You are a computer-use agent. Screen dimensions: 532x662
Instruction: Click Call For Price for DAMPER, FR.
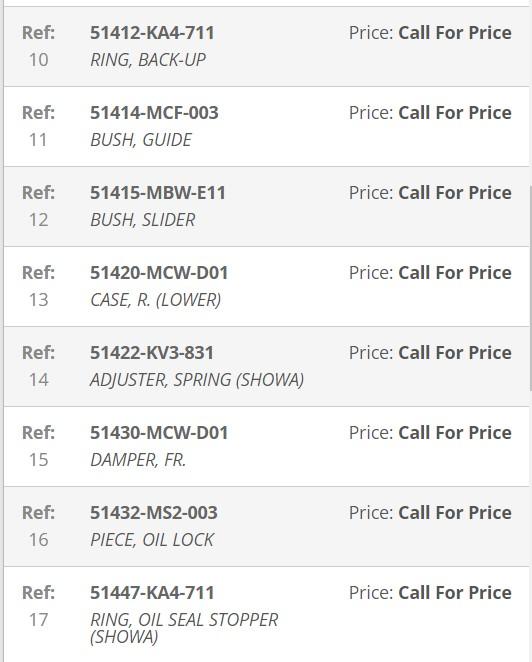(x=455, y=433)
